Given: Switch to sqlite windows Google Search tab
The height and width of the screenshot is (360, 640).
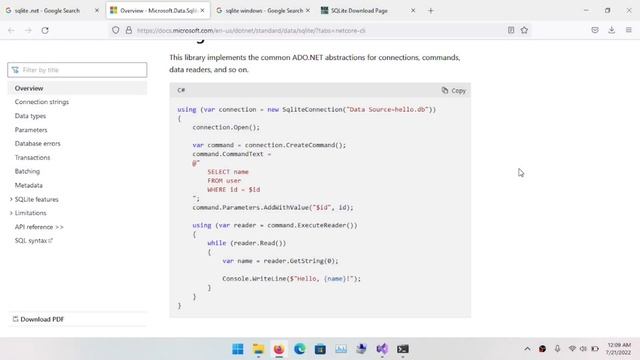Looking at the screenshot, I should click(263, 11).
